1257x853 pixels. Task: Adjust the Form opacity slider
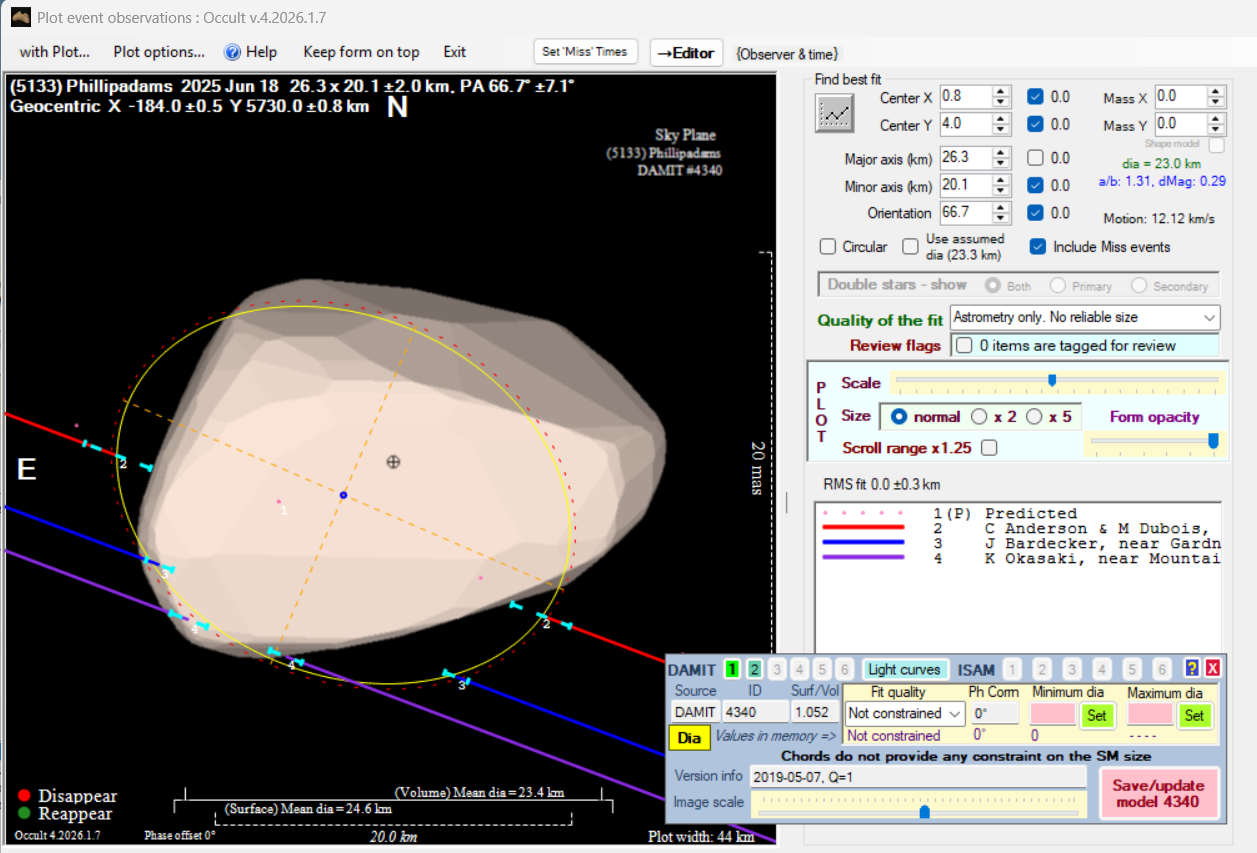[1214, 441]
